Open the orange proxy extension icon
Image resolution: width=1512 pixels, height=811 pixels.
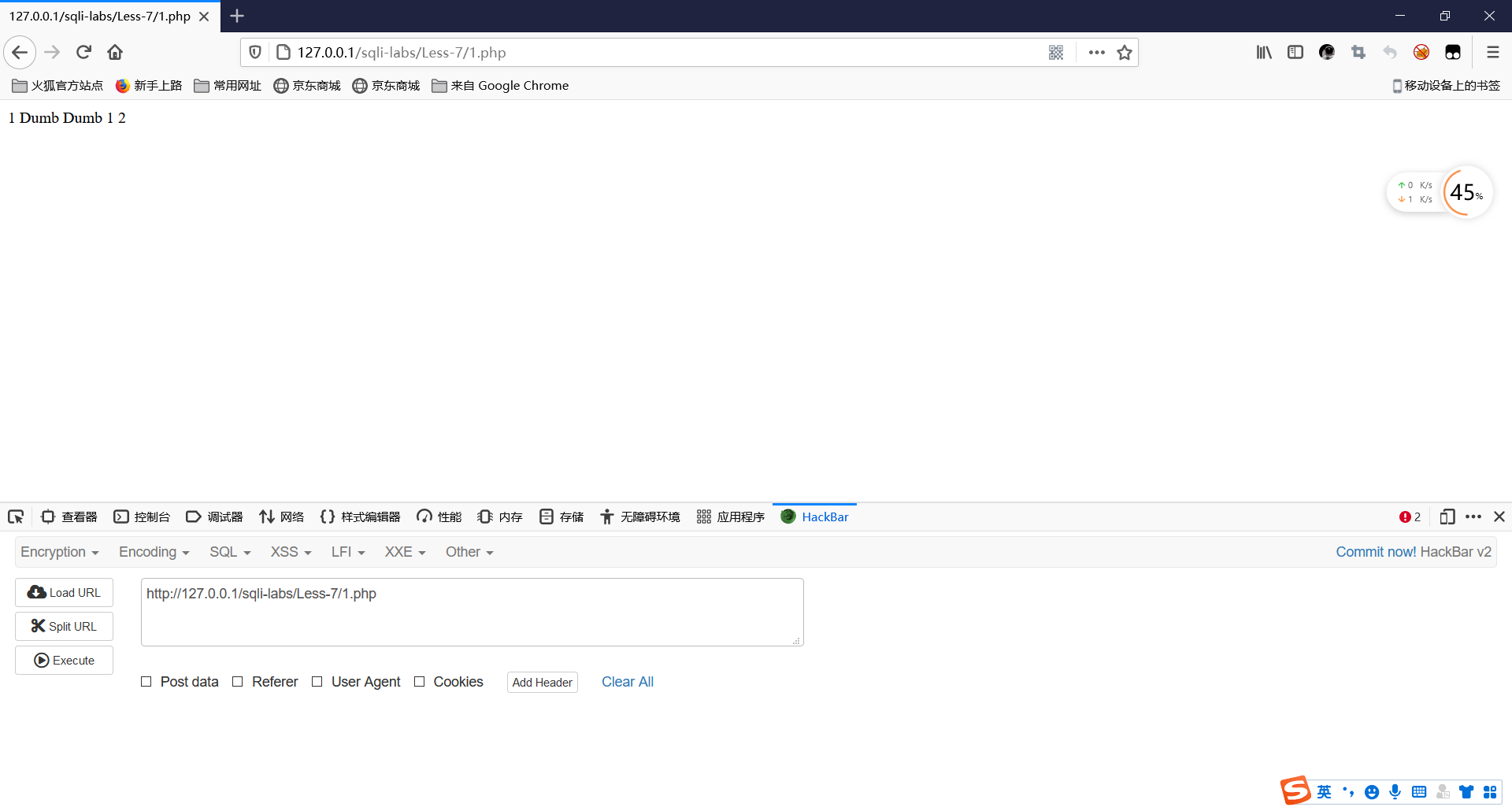pos(1421,53)
